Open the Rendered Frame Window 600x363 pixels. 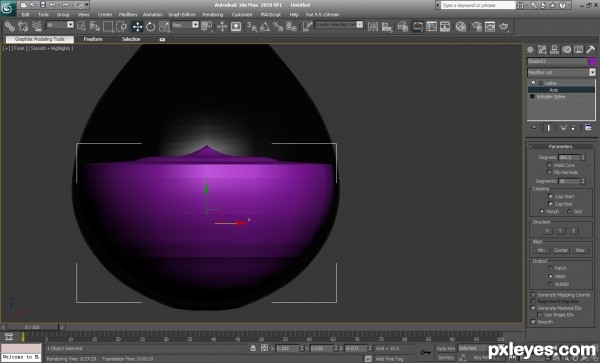pyautogui.click(x=490, y=26)
